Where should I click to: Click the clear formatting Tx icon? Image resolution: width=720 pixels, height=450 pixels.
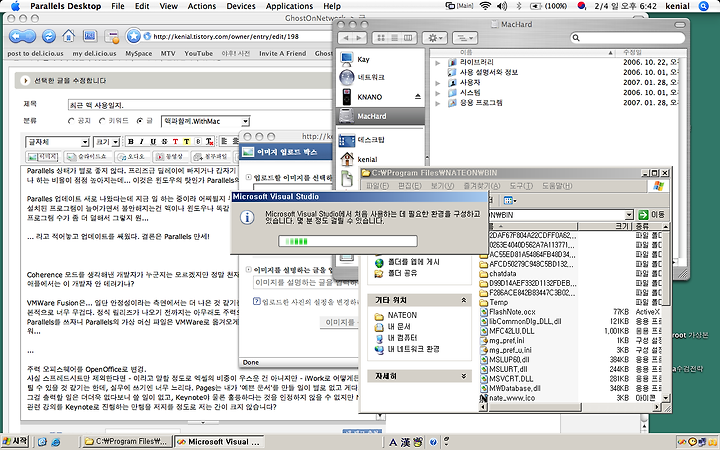coord(209,141)
